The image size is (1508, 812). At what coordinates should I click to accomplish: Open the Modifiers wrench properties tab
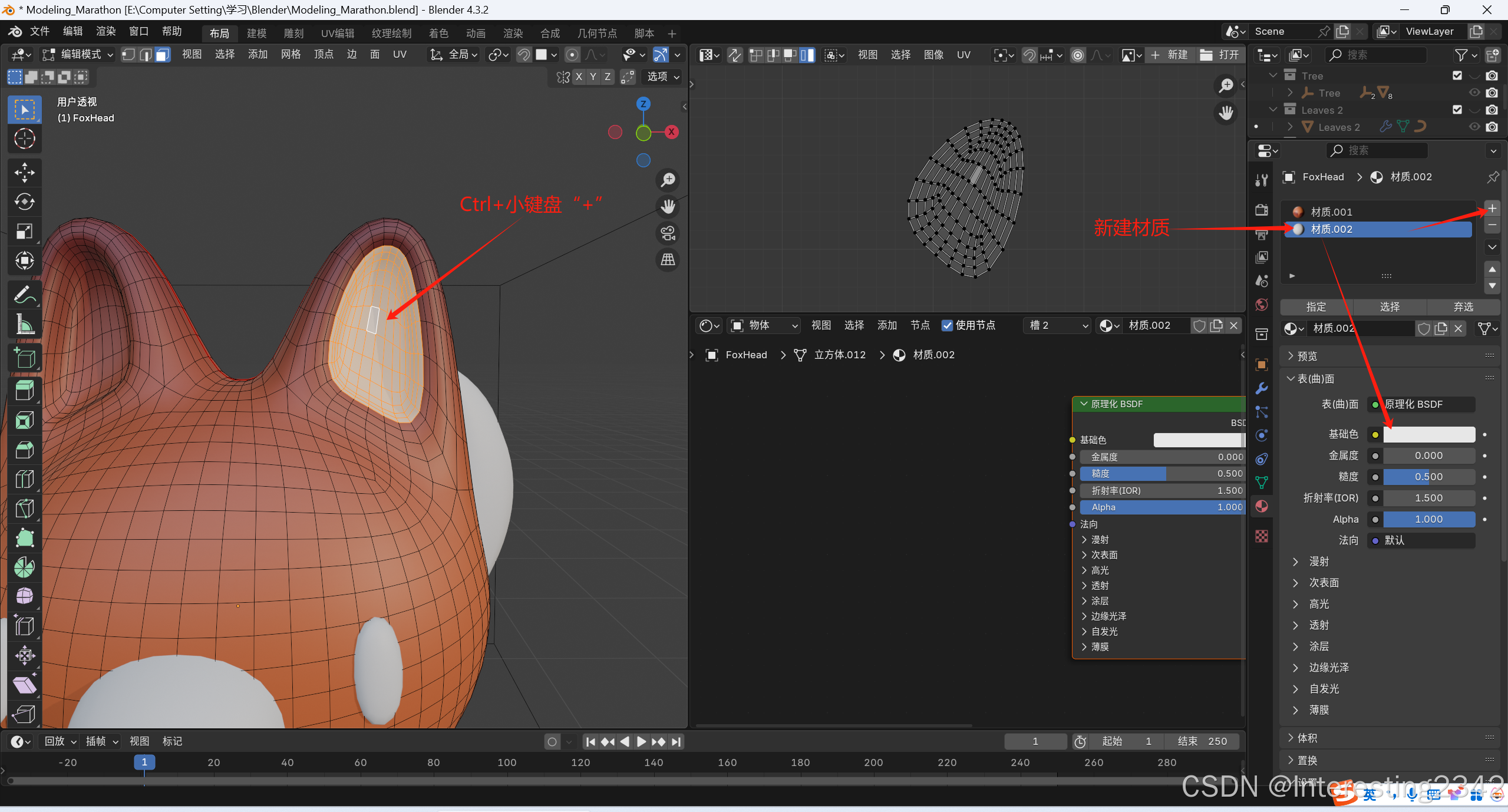coord(1261,388)
